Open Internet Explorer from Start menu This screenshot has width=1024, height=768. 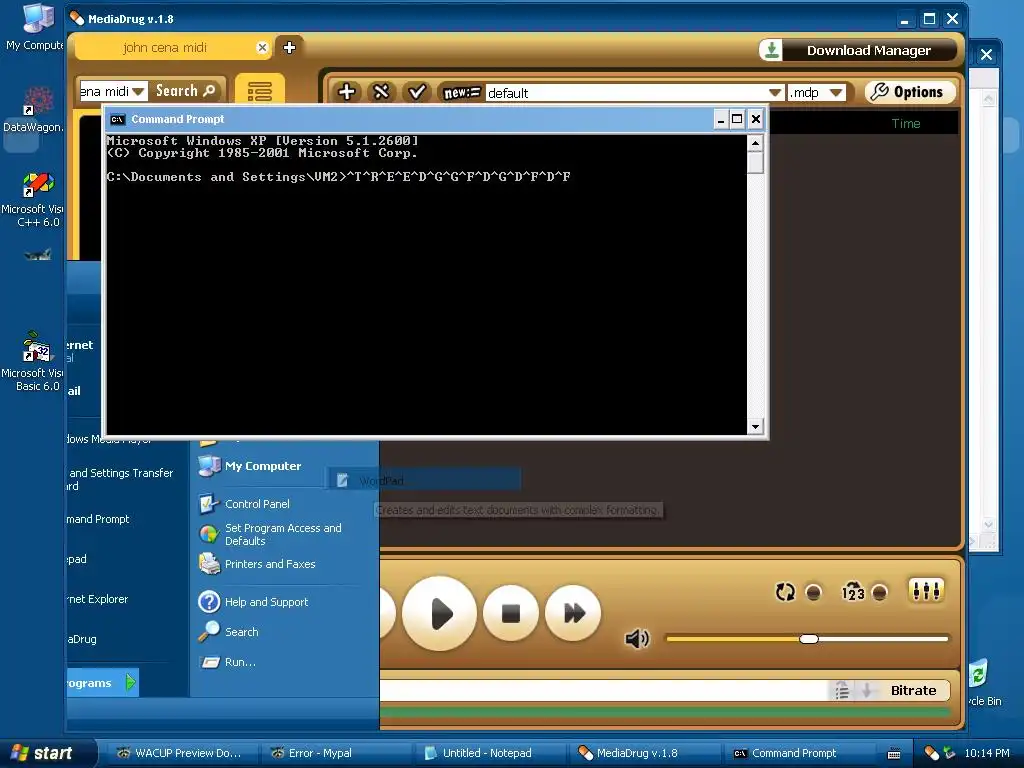tap(98, 599)
